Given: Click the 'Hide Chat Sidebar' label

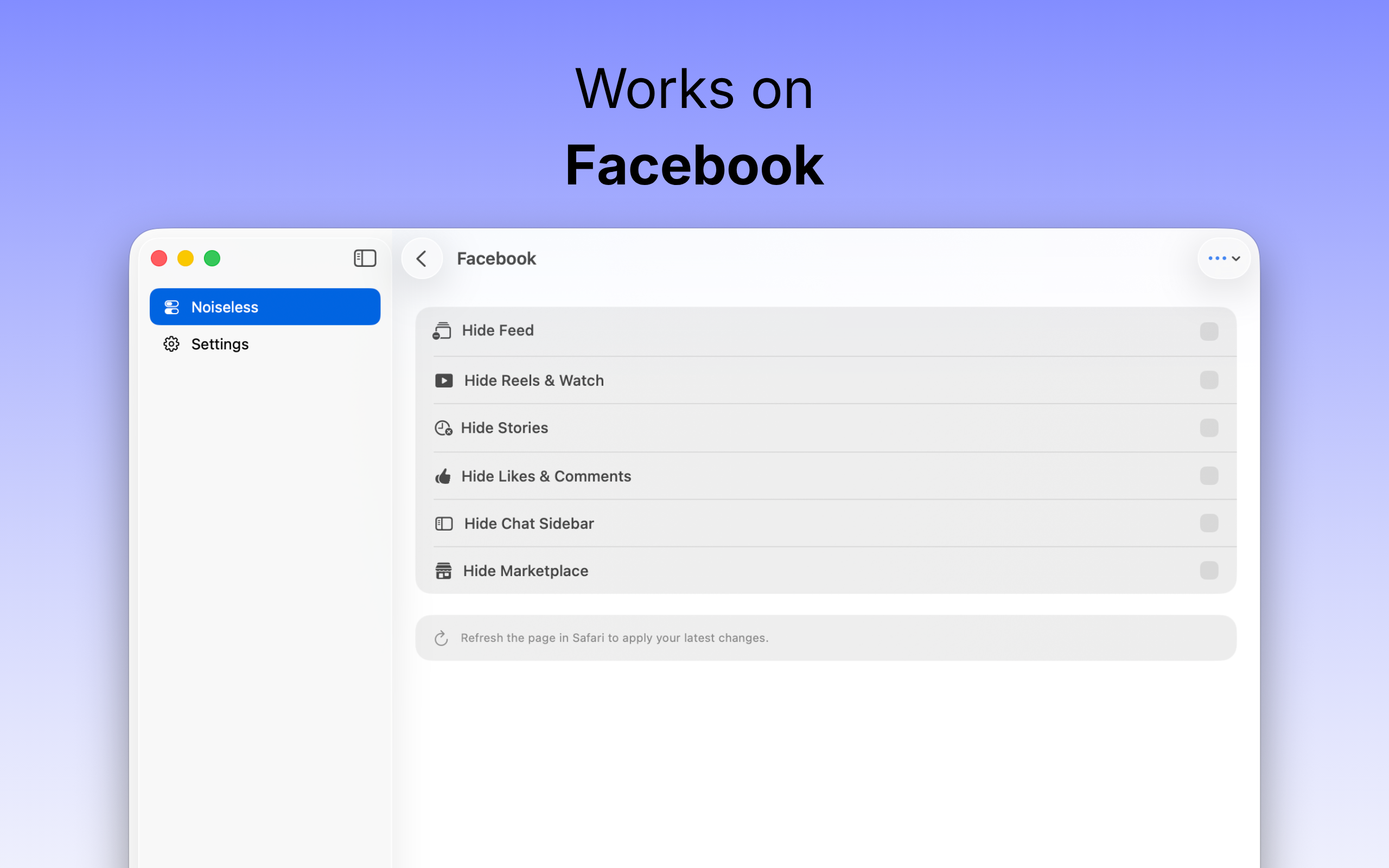Looking at the screenshot, I should coord(528,524).
